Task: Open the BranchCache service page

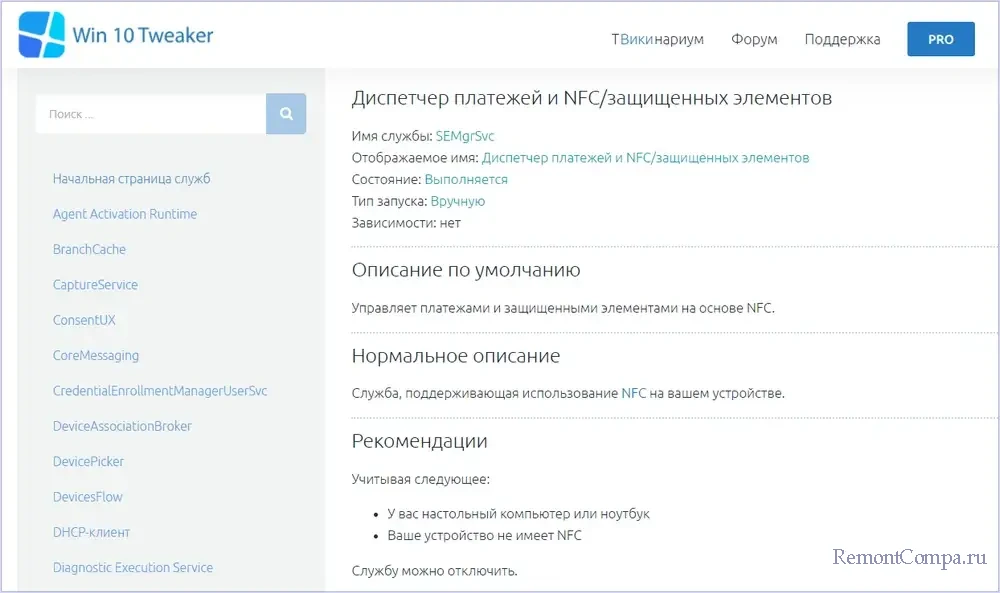Action: 89,249
